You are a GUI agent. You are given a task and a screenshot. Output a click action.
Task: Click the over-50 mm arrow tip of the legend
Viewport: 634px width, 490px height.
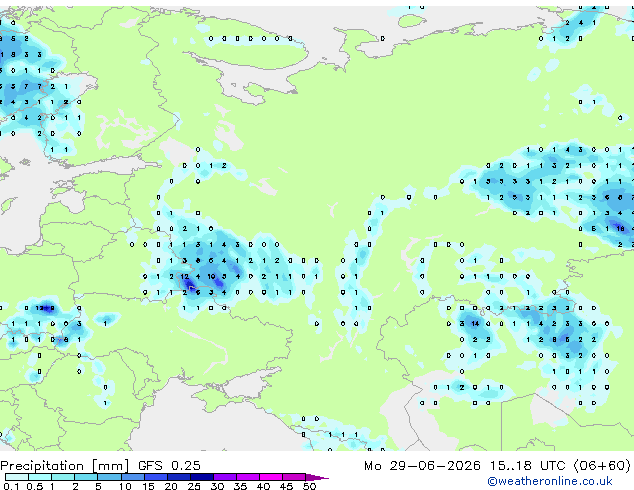coord(317,477)
